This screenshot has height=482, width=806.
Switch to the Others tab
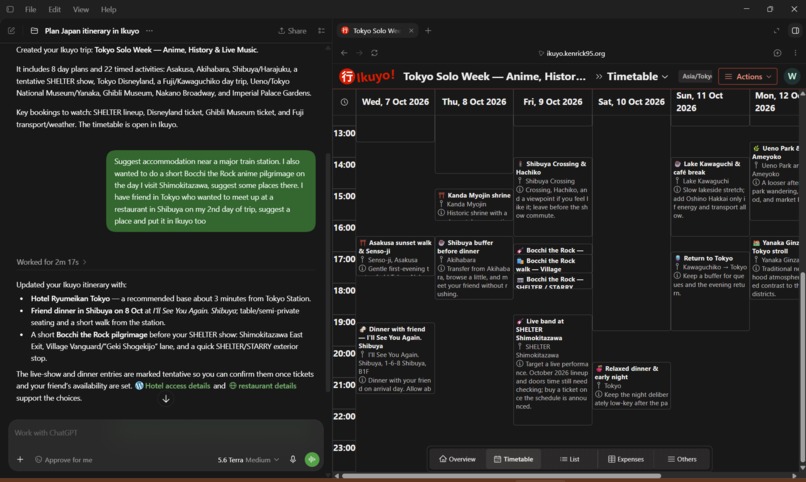coord(682,459)
